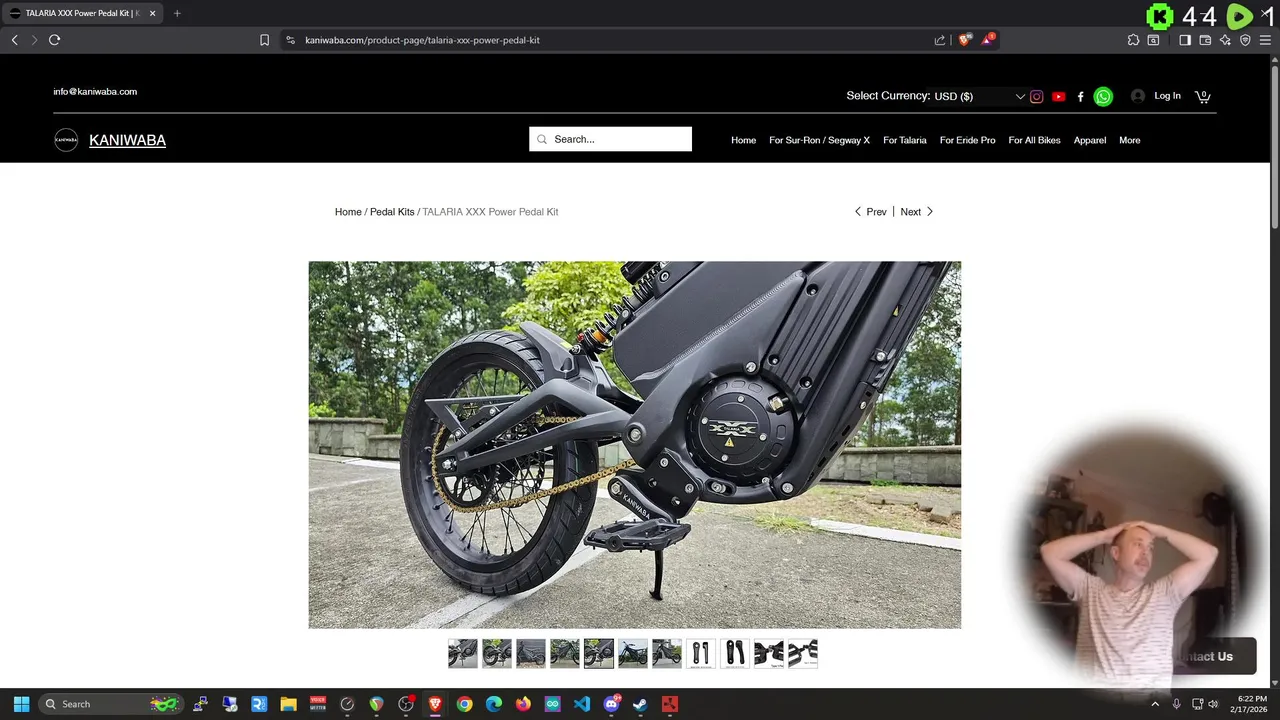Viewport: 1280px width, 720px height.
Task: Open browser extensions menu
Action: pyautogui.click(x=1133, y=40)
